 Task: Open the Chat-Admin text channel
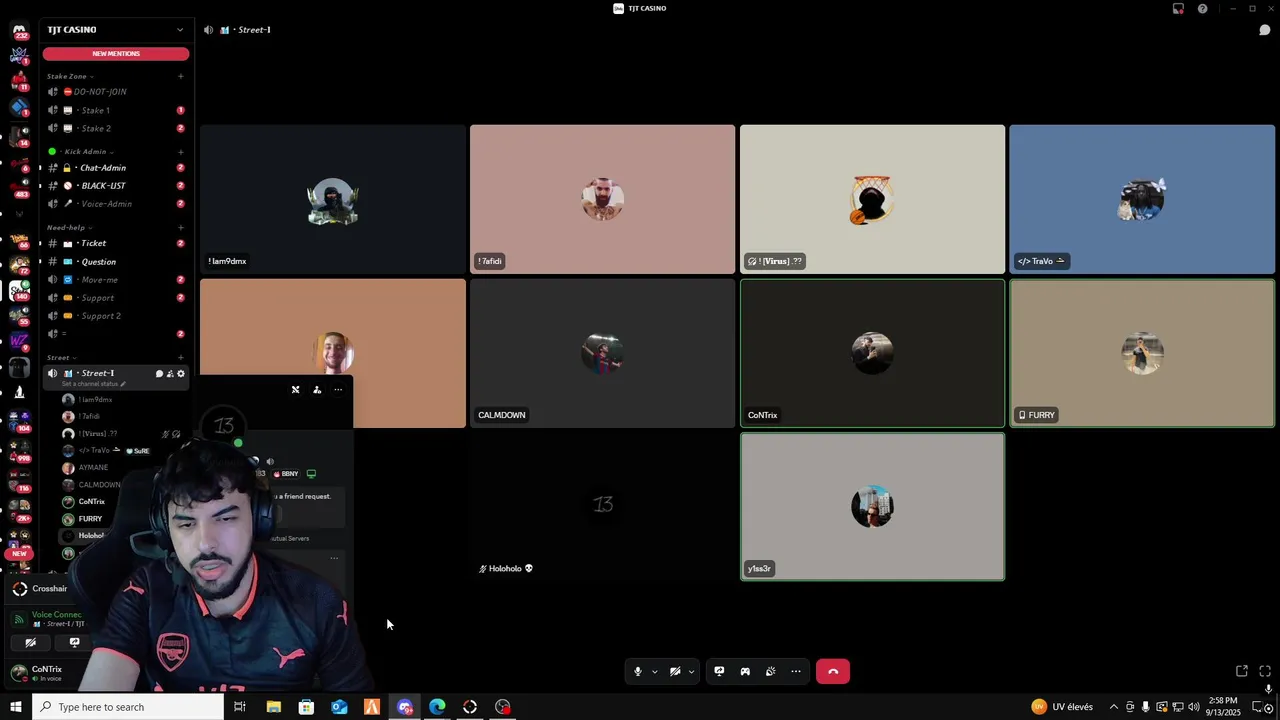pos(116,168)
